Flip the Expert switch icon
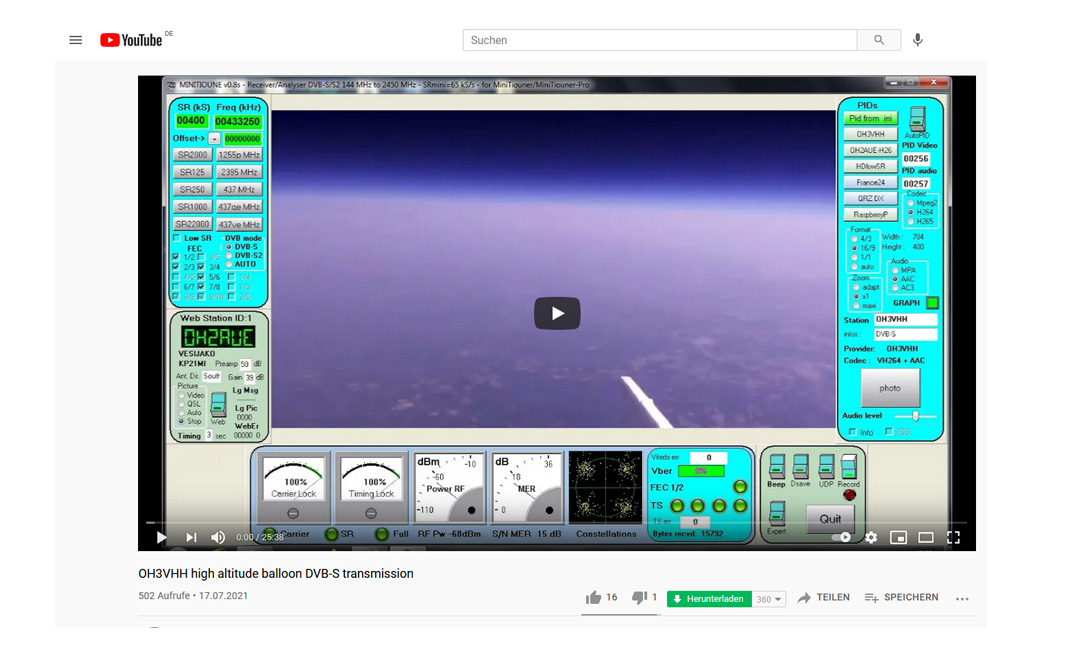Screen dimensions: 1075x650 pos(776,514)
